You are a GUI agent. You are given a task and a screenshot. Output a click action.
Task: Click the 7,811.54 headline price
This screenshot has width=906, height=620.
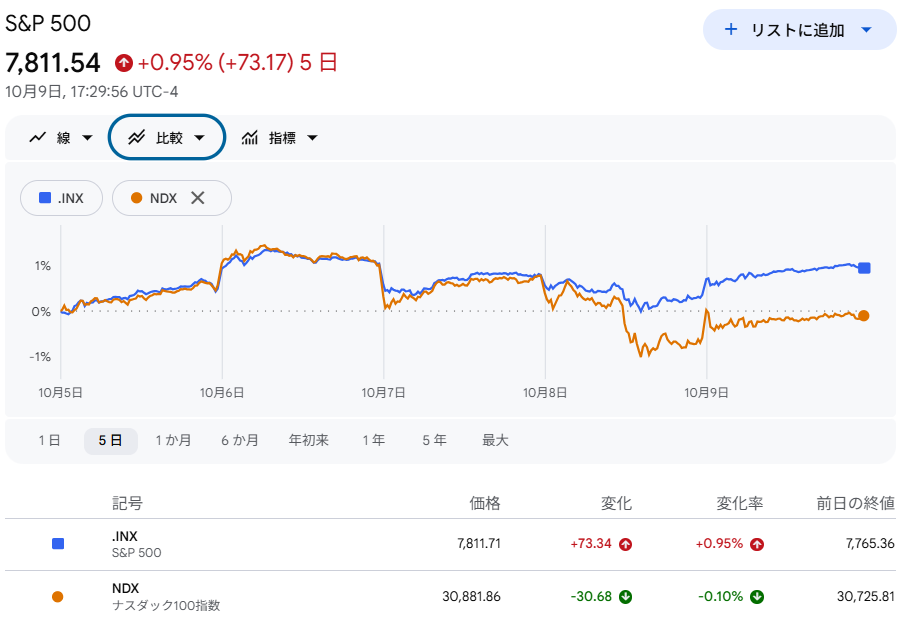[x=53, y=63]
